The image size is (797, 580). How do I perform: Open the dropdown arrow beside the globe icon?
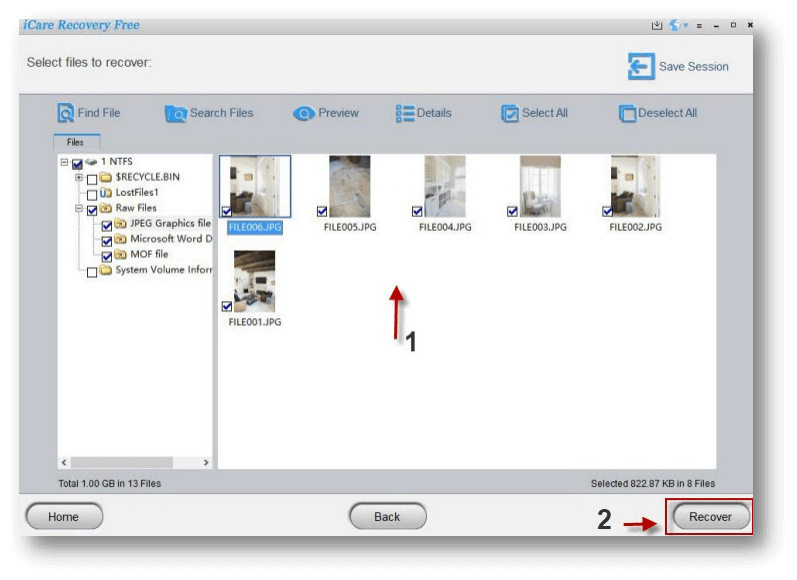tap(685, 25)
